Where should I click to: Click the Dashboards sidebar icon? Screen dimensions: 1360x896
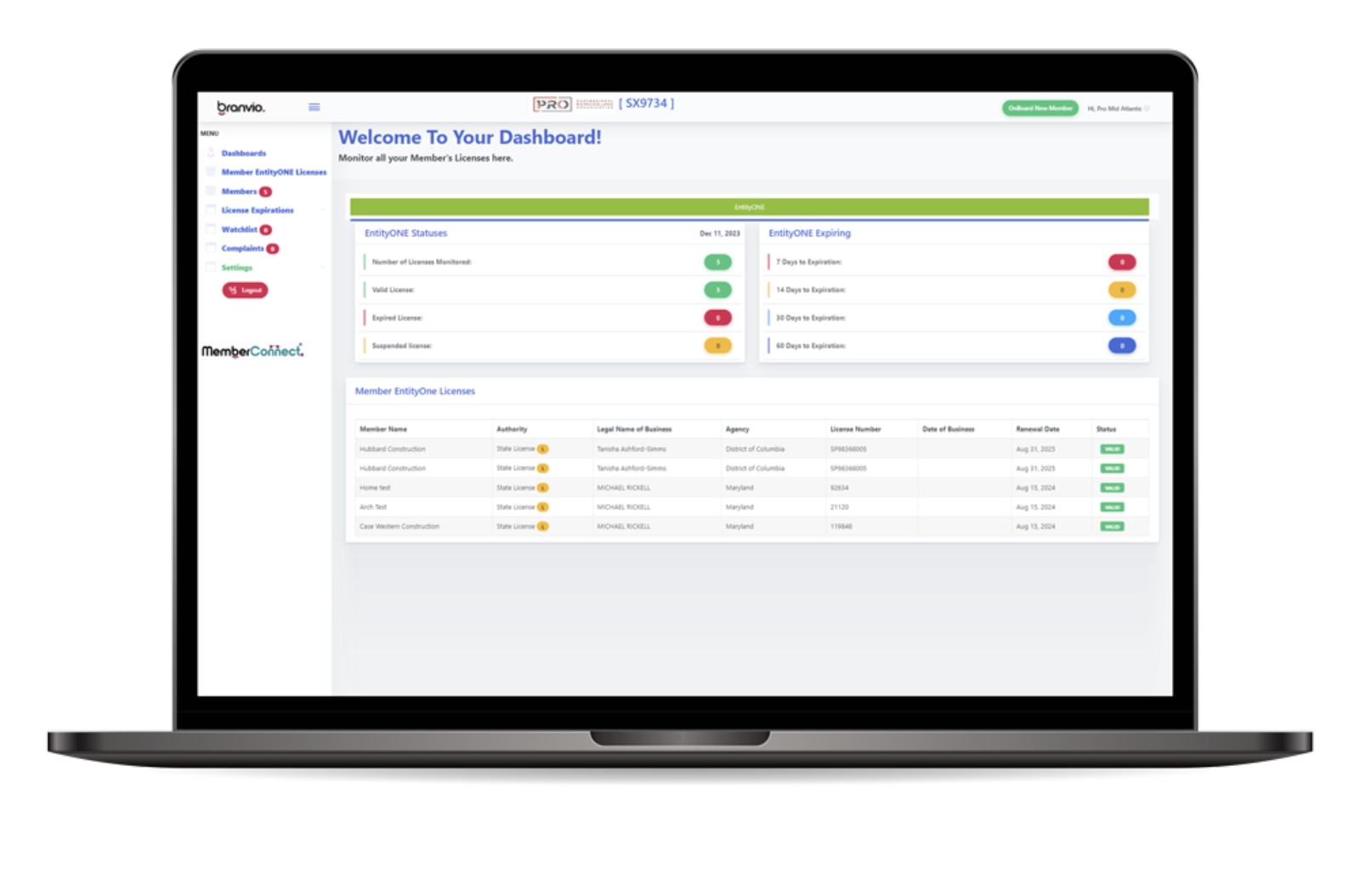(211, 153)
